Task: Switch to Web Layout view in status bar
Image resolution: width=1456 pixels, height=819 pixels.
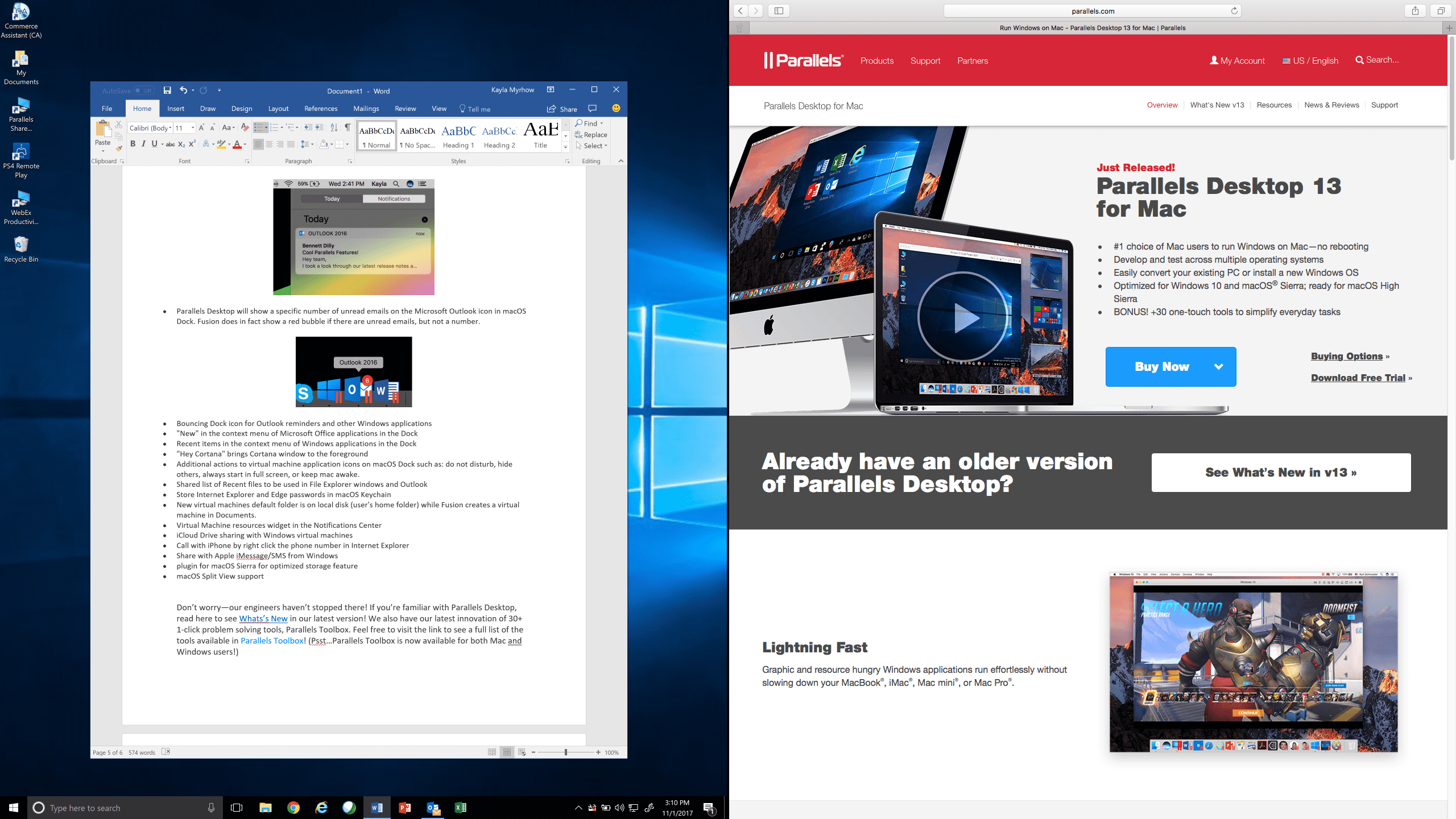Action: point(522,752)
